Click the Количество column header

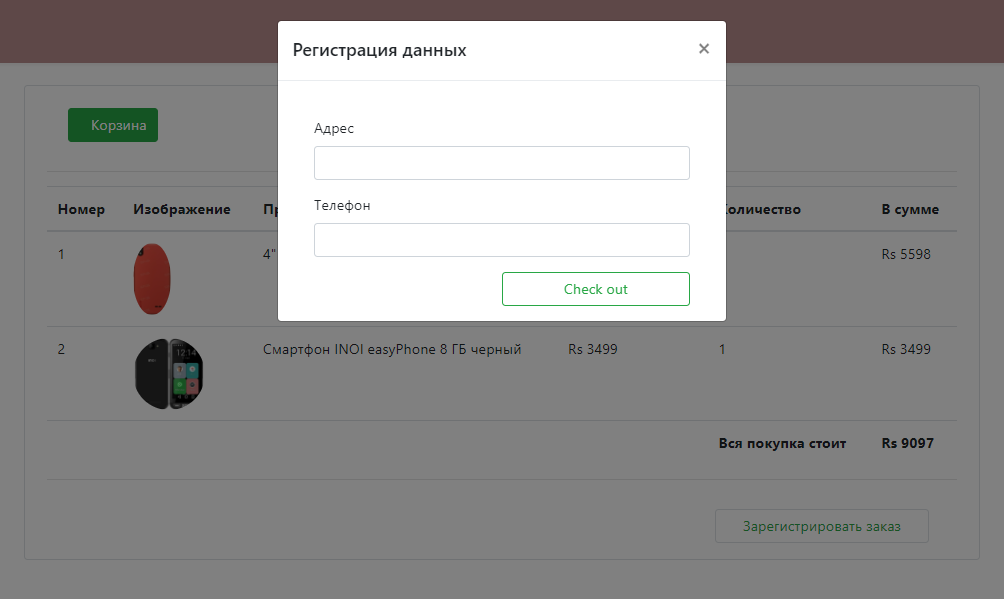pos(759,209)
